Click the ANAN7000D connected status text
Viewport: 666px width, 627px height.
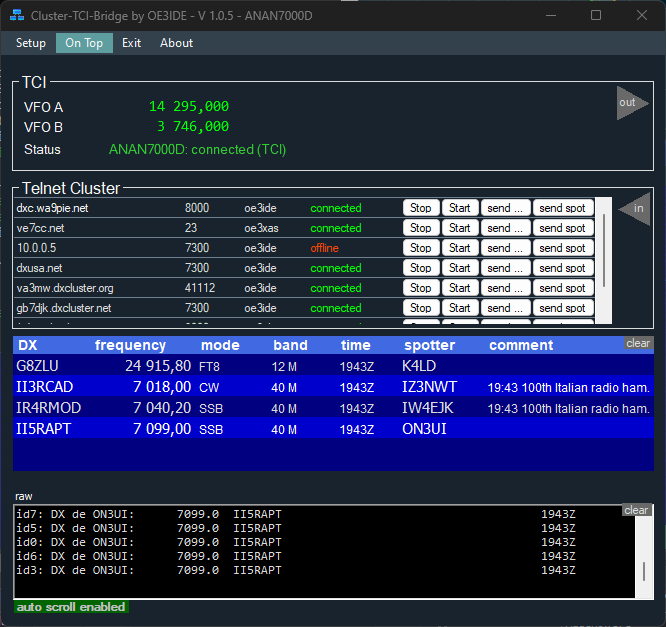click(198, 150)
